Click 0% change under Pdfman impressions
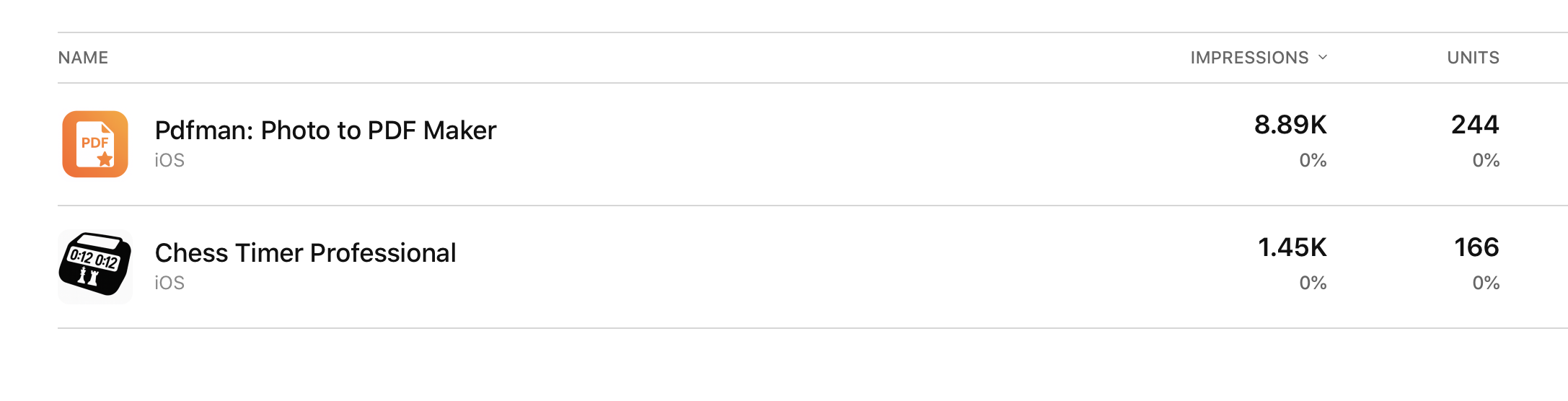Viewport: 1568px width, 401px height. 1313,160
